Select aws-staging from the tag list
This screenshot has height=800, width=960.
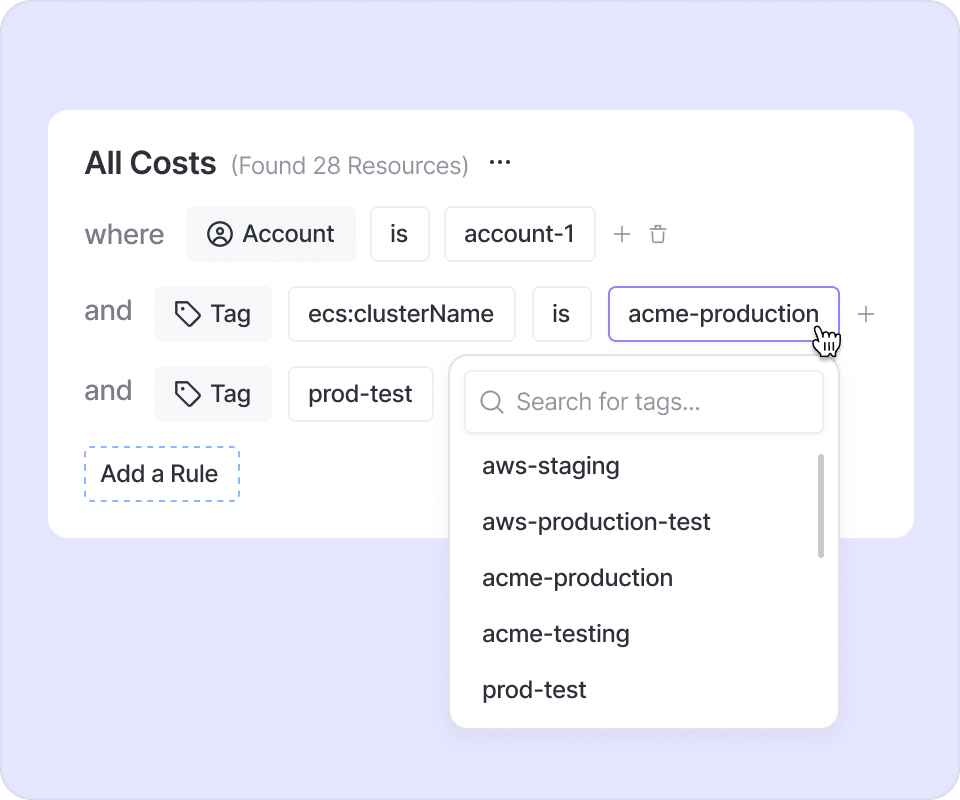[x=550, y=466]
